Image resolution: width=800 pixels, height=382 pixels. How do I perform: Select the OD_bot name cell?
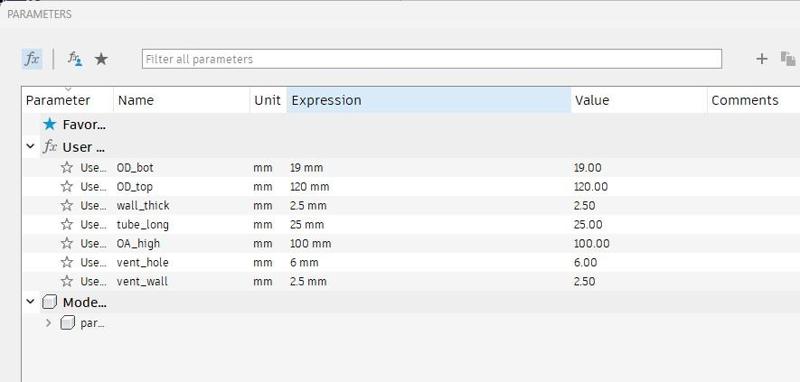[135, 167]
